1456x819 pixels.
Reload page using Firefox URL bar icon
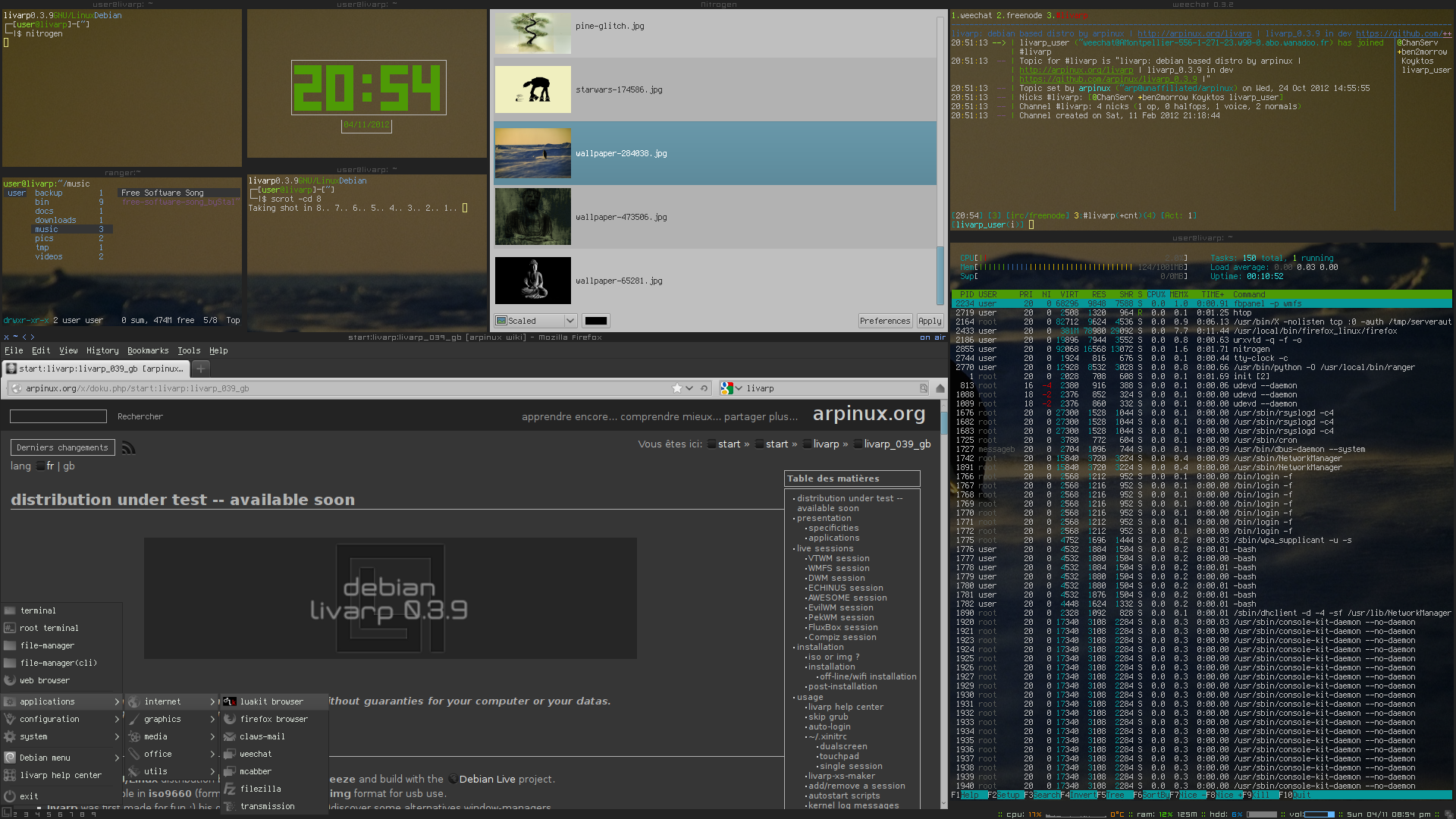pyautogui.click(x=704, y=388)
